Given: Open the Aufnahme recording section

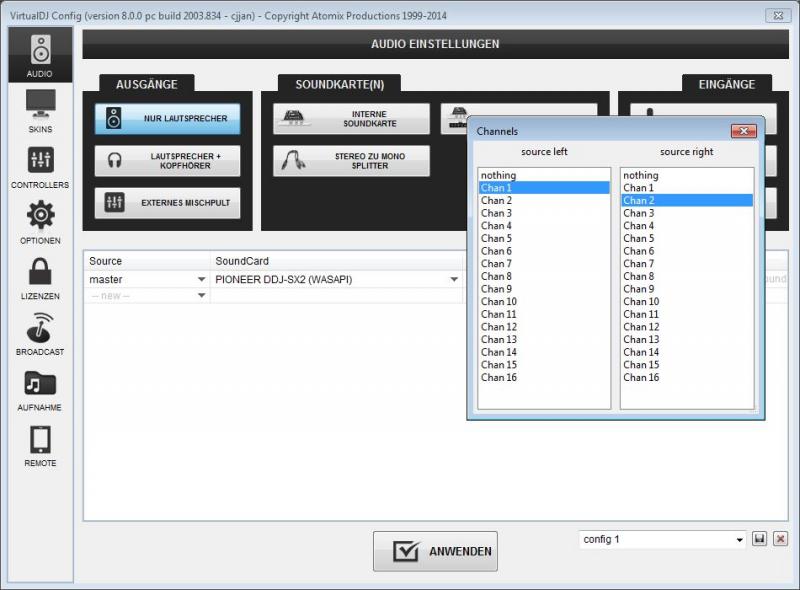Looking at the screenshot, I should tap(40, 389).
